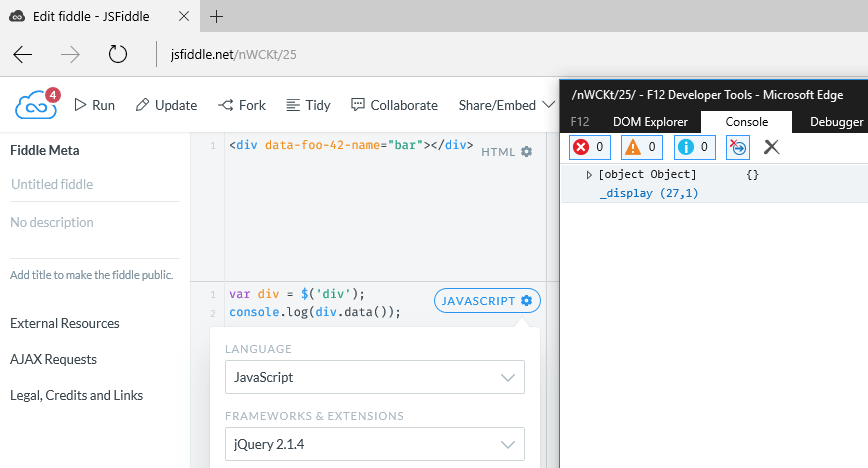The height and width of the screenshot is (468, 868).
Task: Click the Untitled fiddle title field
Action: 95,184
